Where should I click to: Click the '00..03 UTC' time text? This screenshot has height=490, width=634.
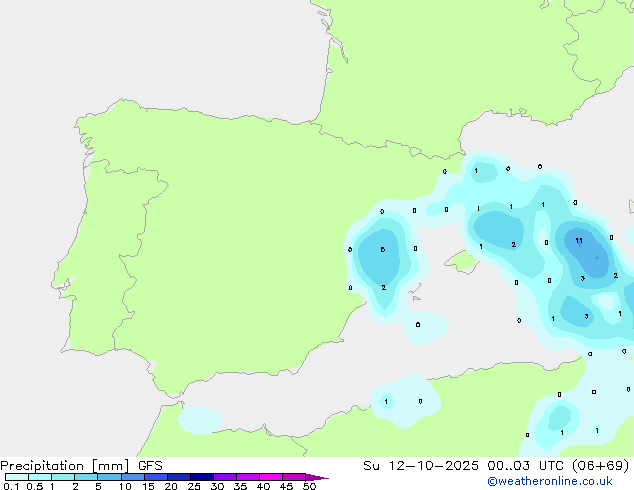click(x=529, y=466)
